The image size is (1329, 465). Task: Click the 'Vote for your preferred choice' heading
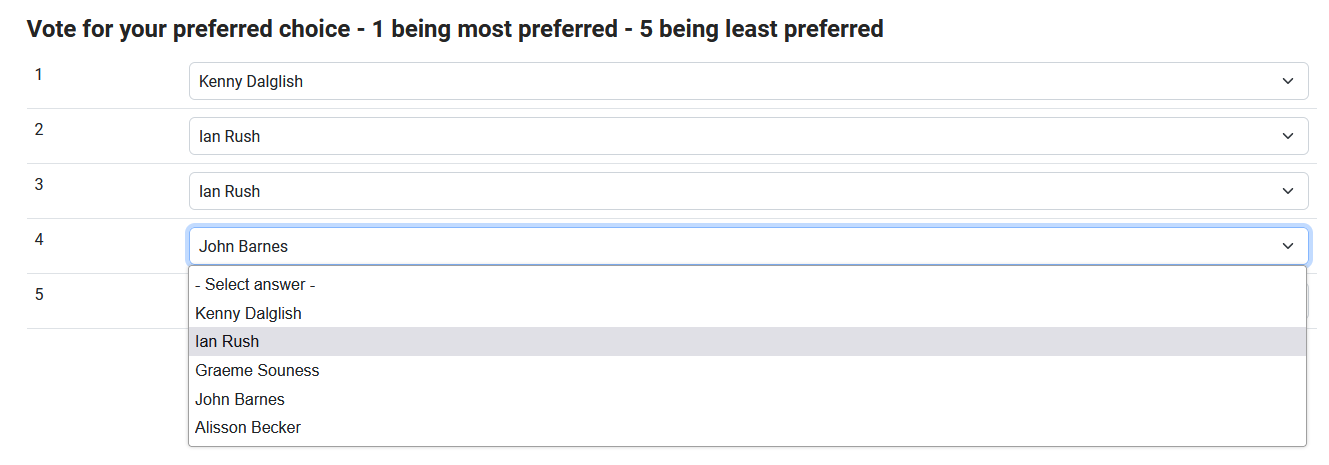pos(455,29)
